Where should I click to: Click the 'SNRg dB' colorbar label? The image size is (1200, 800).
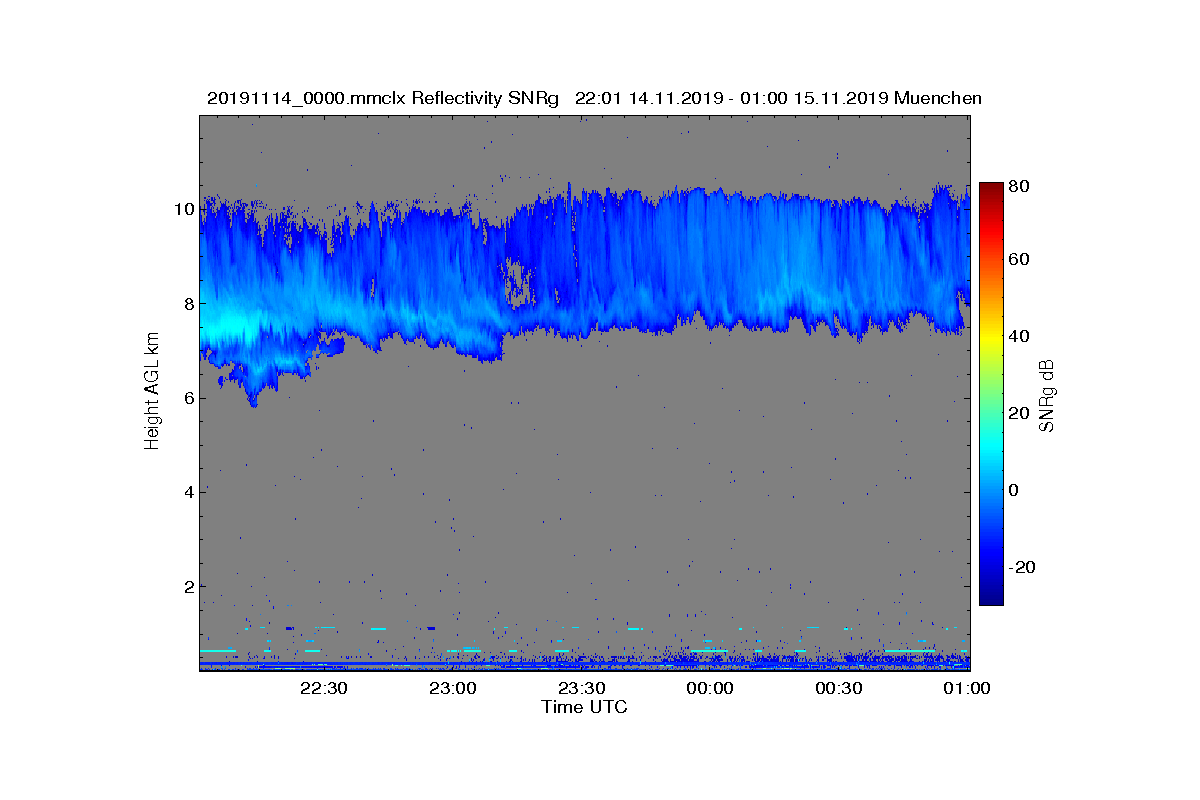pos(1046,396)
